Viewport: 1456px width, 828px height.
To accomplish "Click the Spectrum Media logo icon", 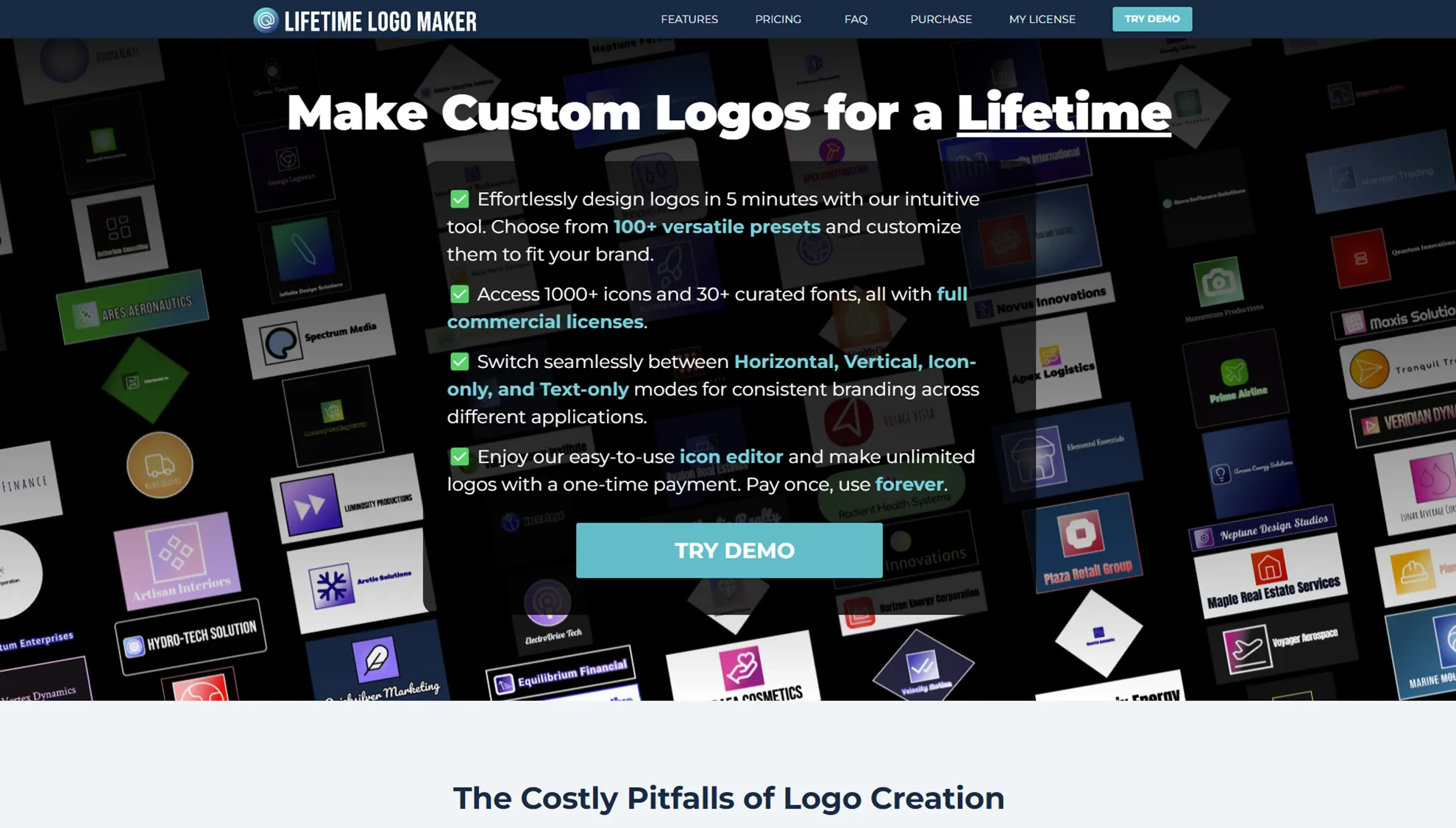I will coord(281,342).
